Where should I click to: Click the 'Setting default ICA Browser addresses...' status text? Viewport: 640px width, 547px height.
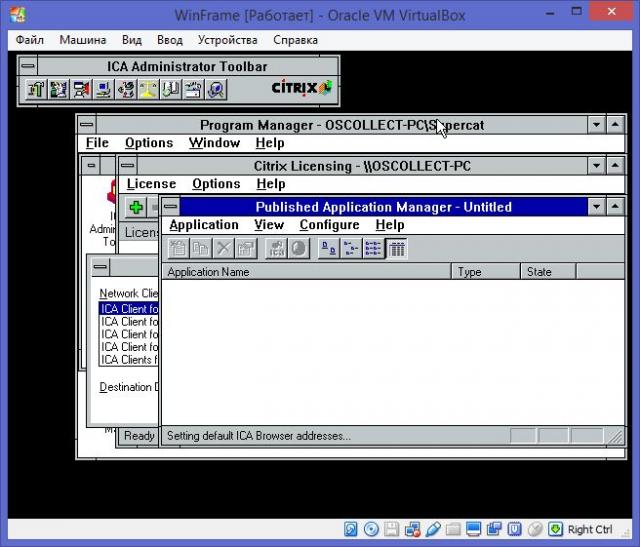click(259, 436)
